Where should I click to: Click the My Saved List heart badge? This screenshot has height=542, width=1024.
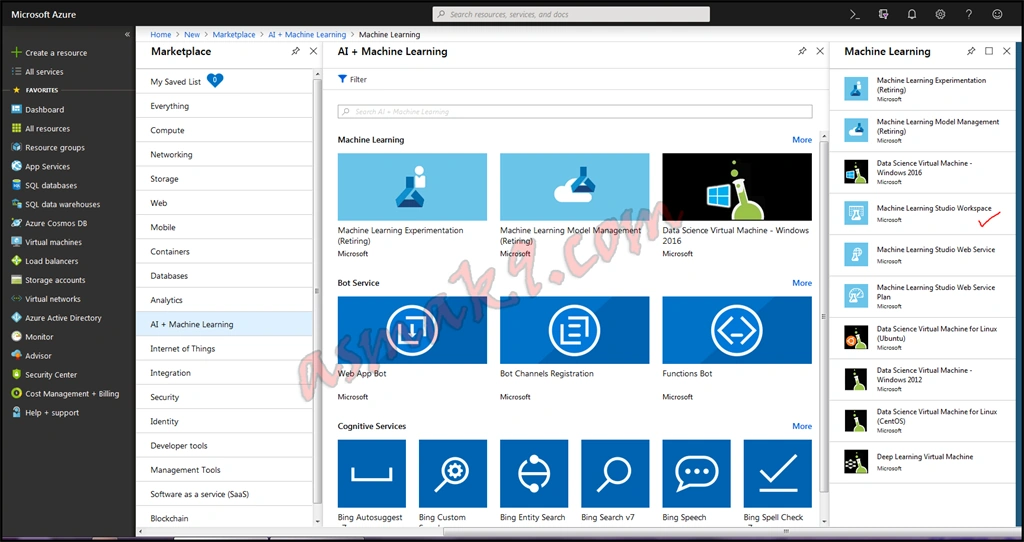click(215, 80)
